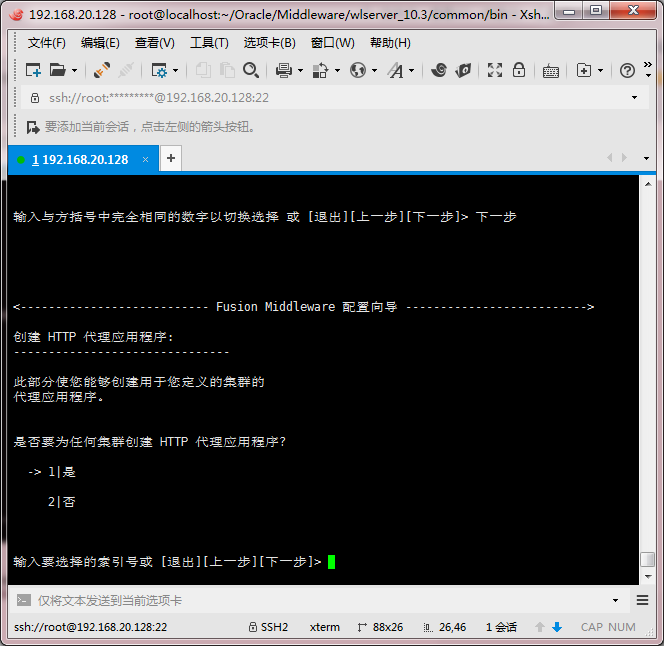Open the 编辑(E) menu

click(x=100, y=43)
